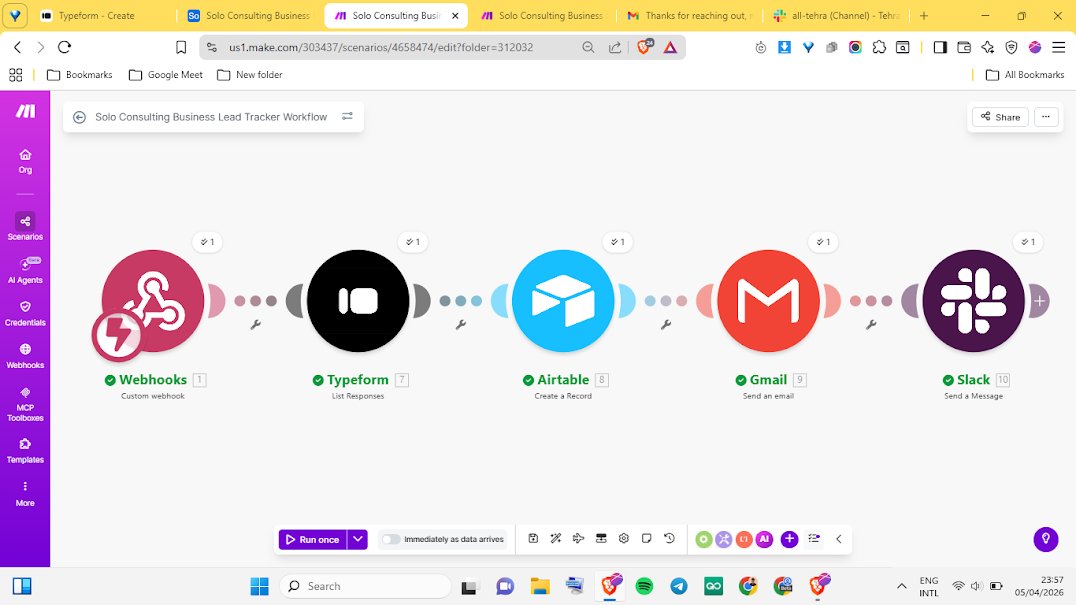Open the scenario flow customization icon
The height and width of the screenshot is (605, 1076).
(x=814, y=538)
